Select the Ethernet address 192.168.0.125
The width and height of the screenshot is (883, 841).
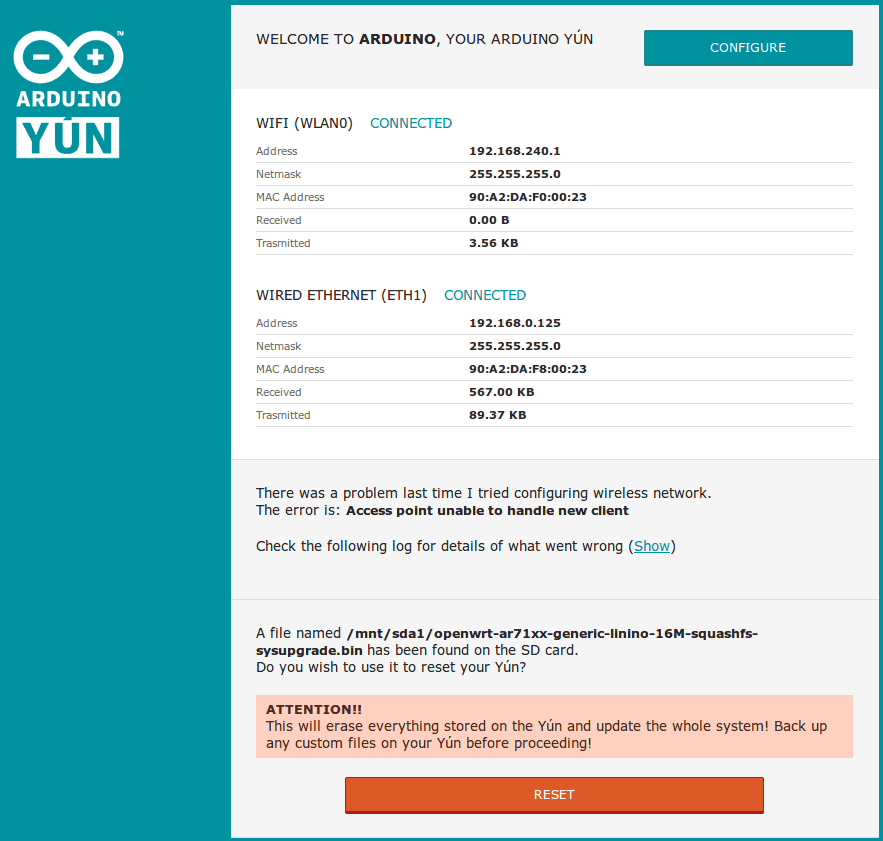[x=514, y=323]
